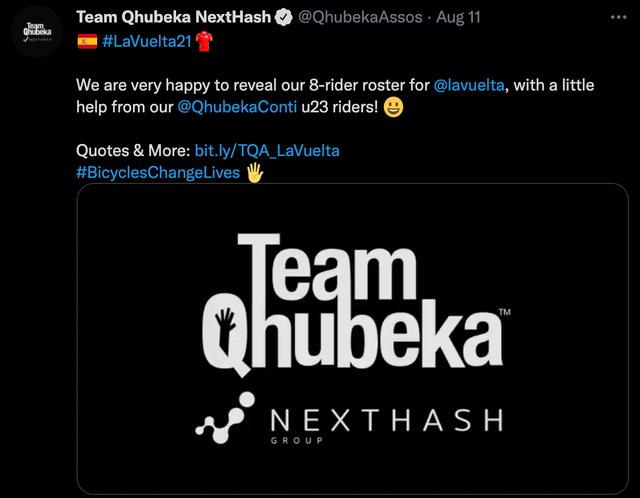Image resolution: width=640 pixels, height=498 pixels.
Task: Open the Team Qhubeka image attachment
Action: pyautogui.click(x=353, y=339)
